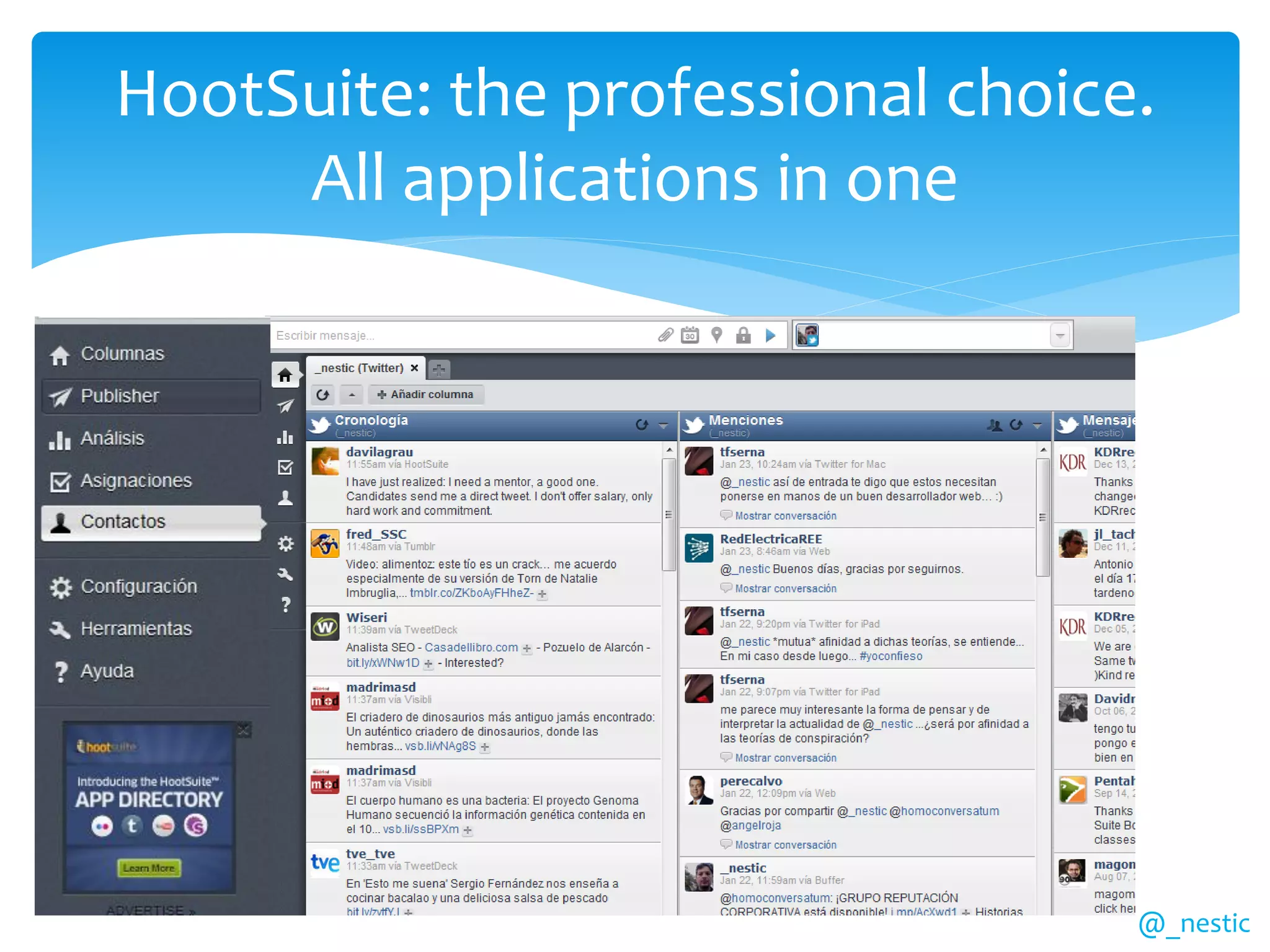
Task: Click the ADVERTISE link under the ad
Action: 151,910
